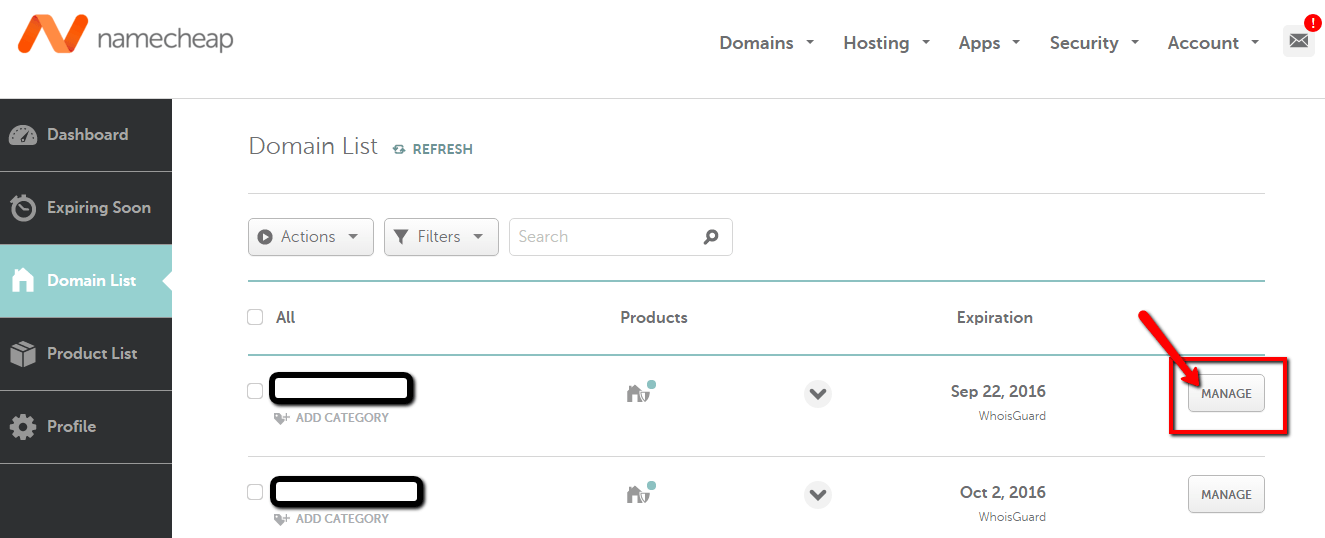This screenshot has width=1325, height=538.
Task: Click the refresh icon beside Domain List
Action: 399,149
